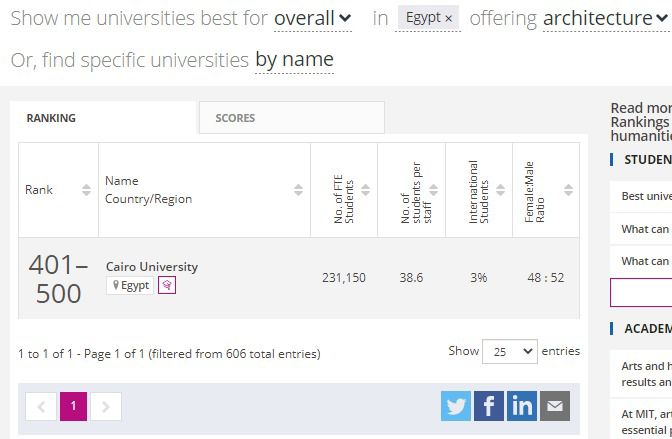Click the next page arrow
The image size is (672, 439).
click(x=105, y=406)
